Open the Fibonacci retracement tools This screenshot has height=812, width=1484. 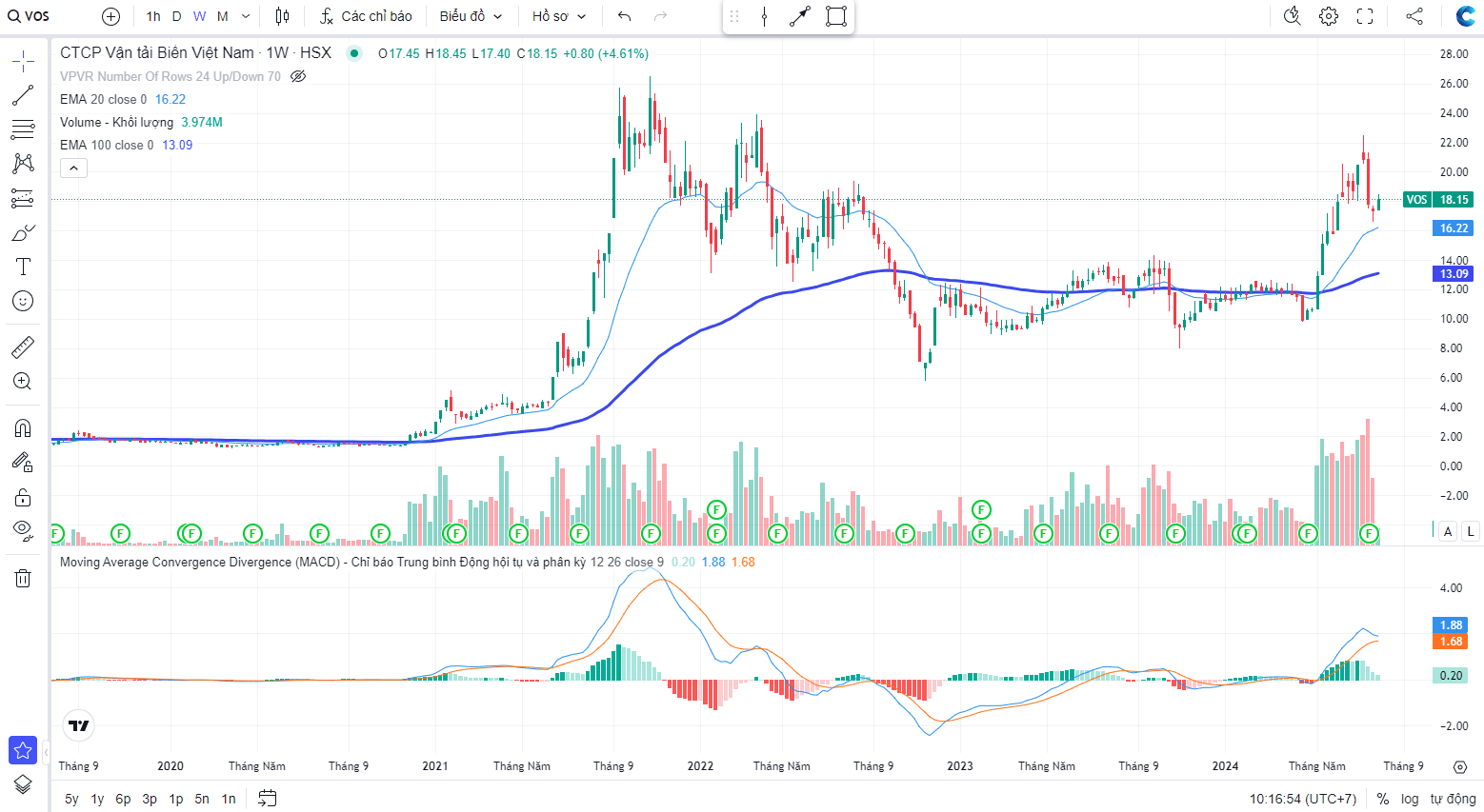[x=23, y=129]
